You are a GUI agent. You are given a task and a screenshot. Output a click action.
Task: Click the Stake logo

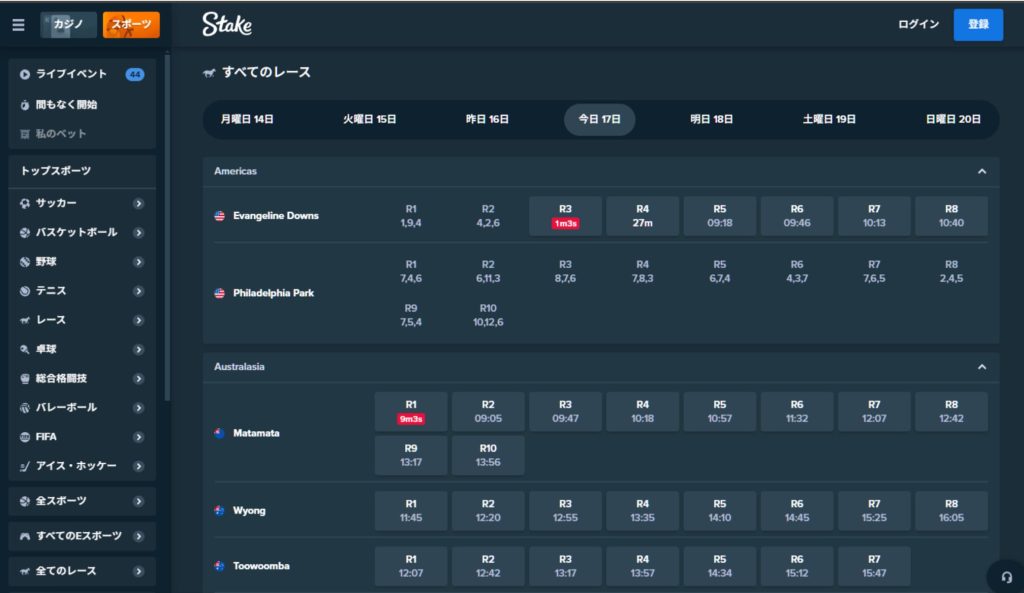[x=227, y=24]
